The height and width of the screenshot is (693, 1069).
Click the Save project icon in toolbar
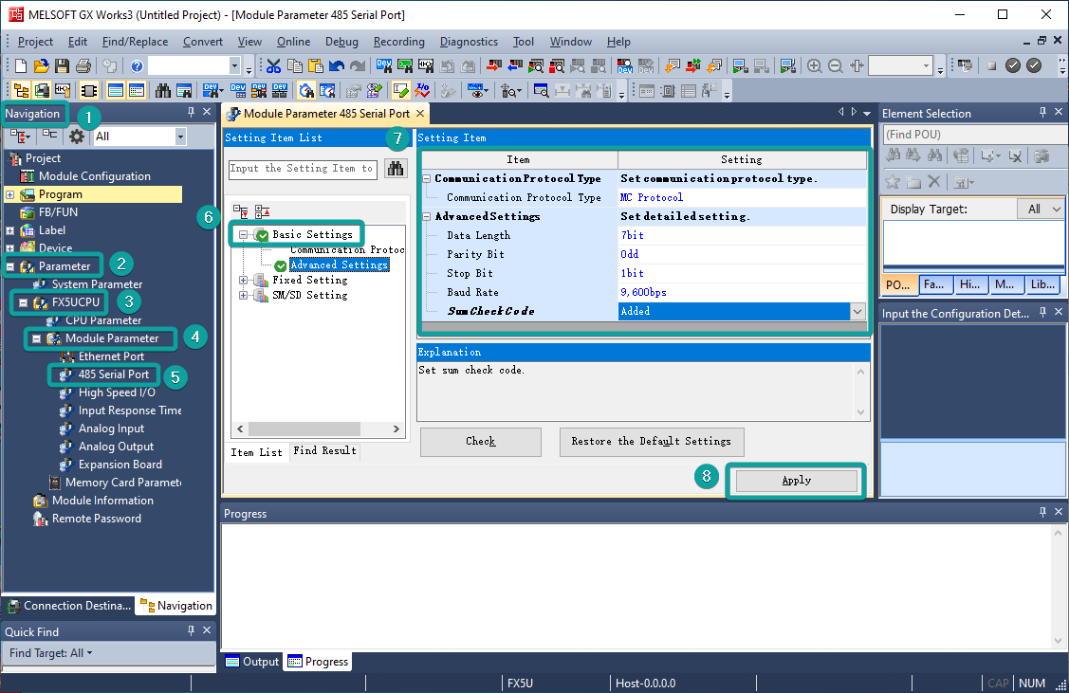click(62, 66)
